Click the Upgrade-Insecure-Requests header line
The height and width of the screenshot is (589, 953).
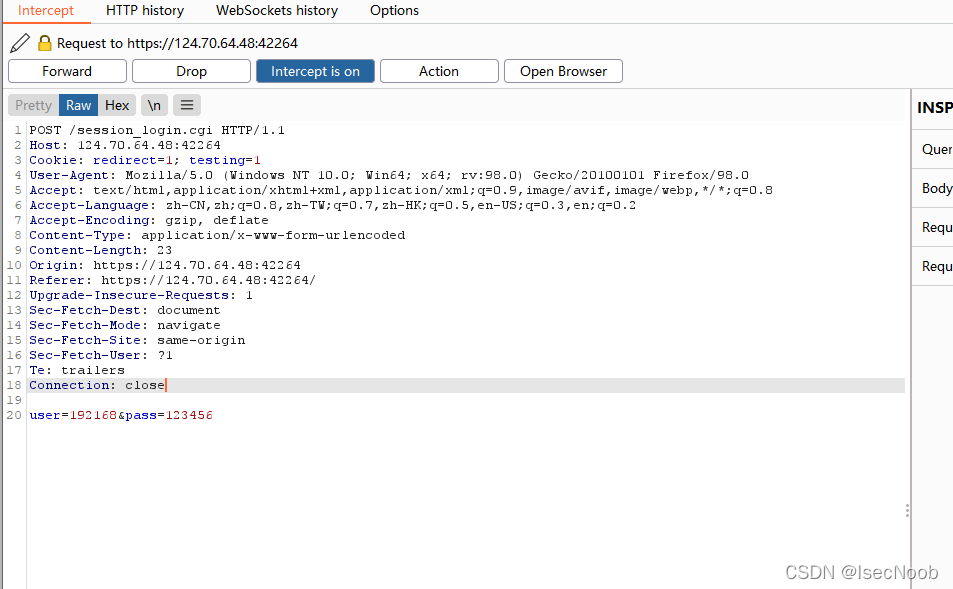pyautogui.click(x=141, y=295)
